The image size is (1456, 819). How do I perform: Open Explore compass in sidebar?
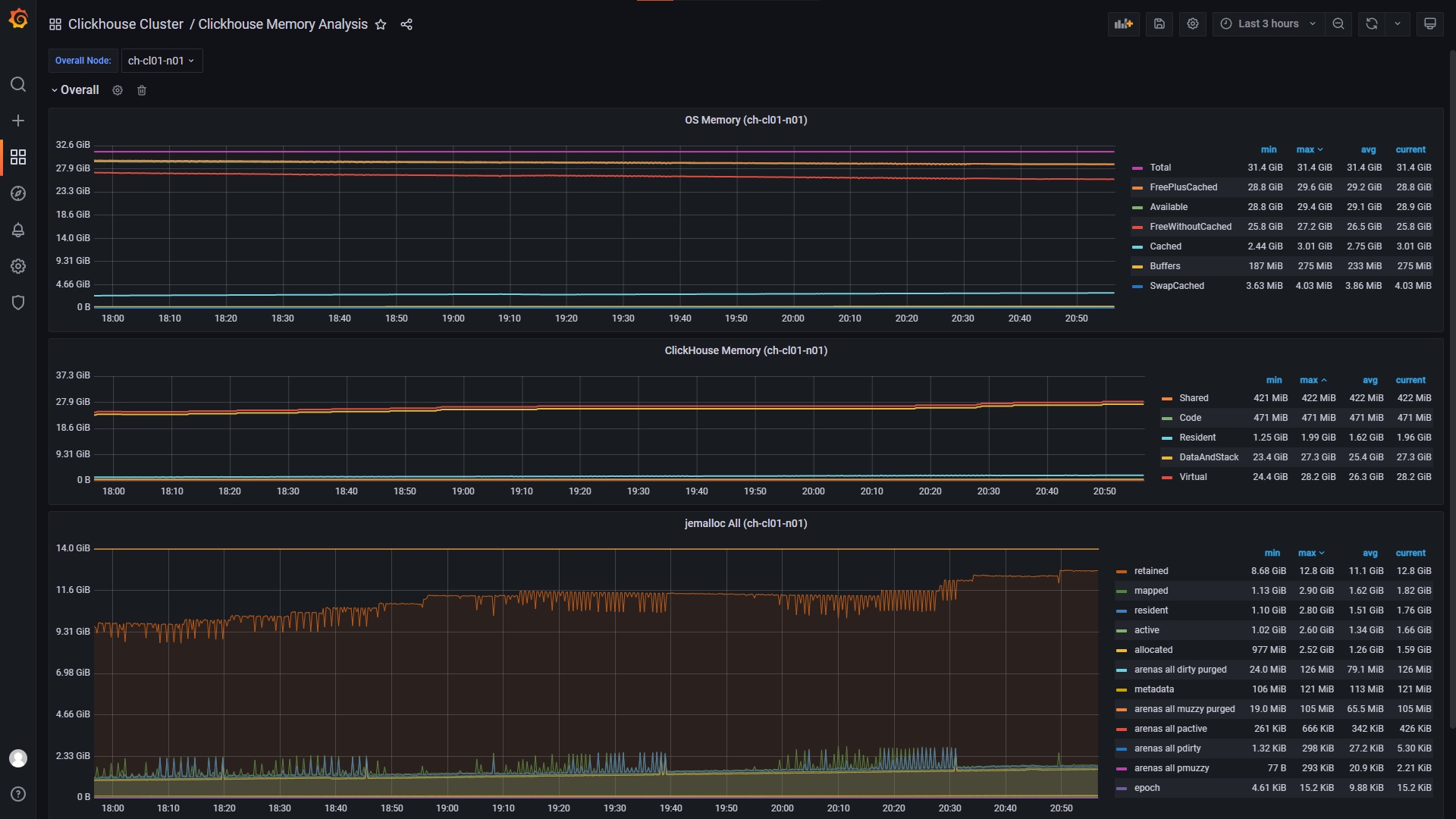point(18,193)
